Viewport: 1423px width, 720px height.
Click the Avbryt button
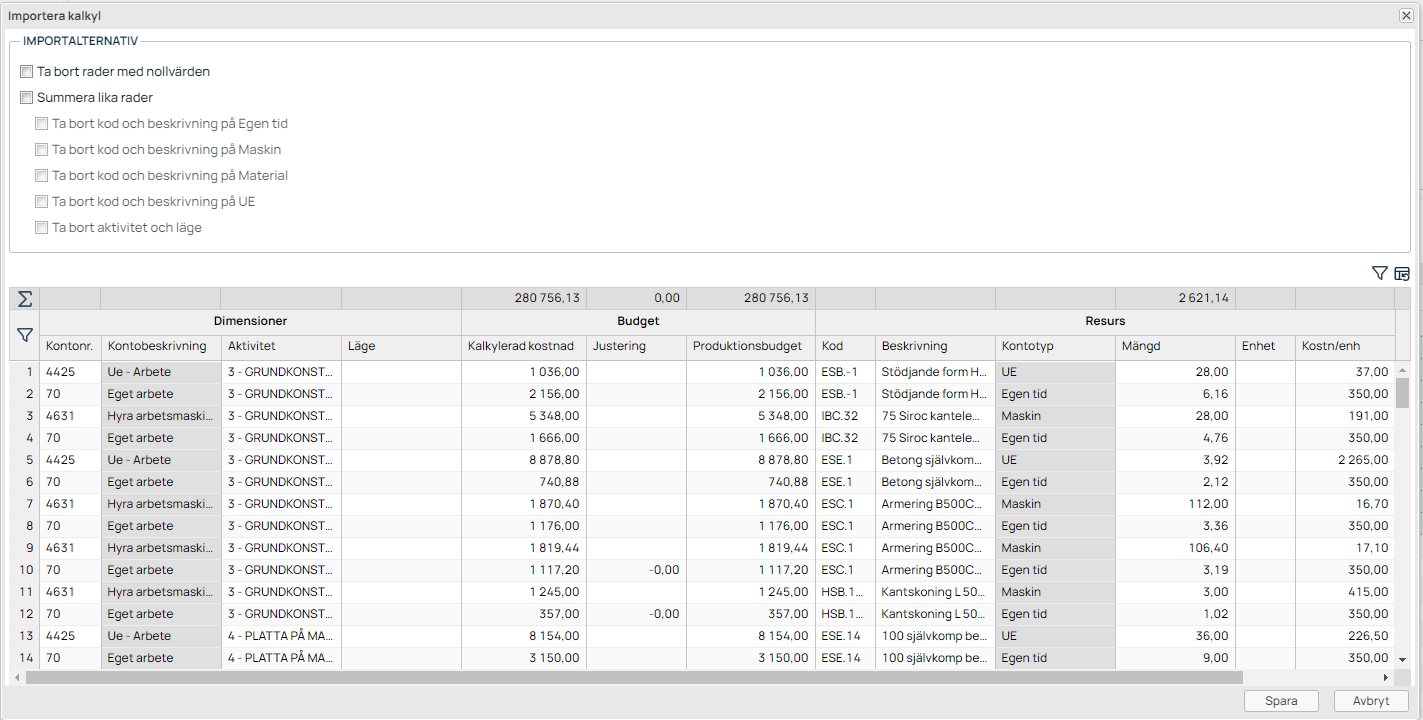point(1371,701)
